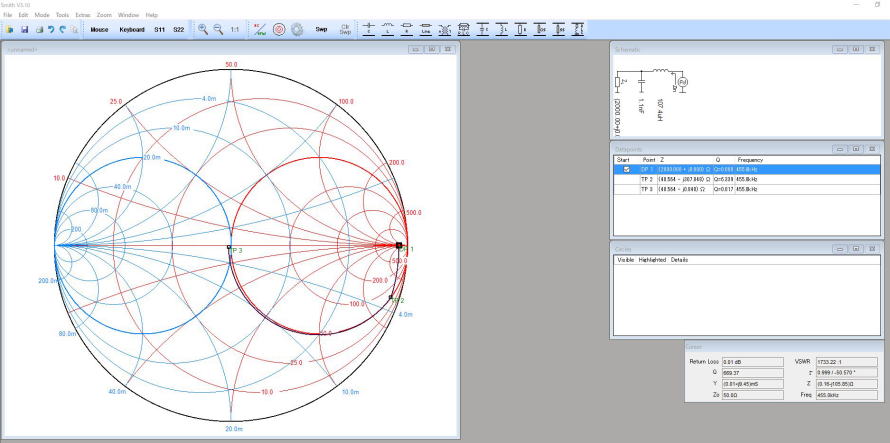Click the VSWR value field

click(846, 362)
